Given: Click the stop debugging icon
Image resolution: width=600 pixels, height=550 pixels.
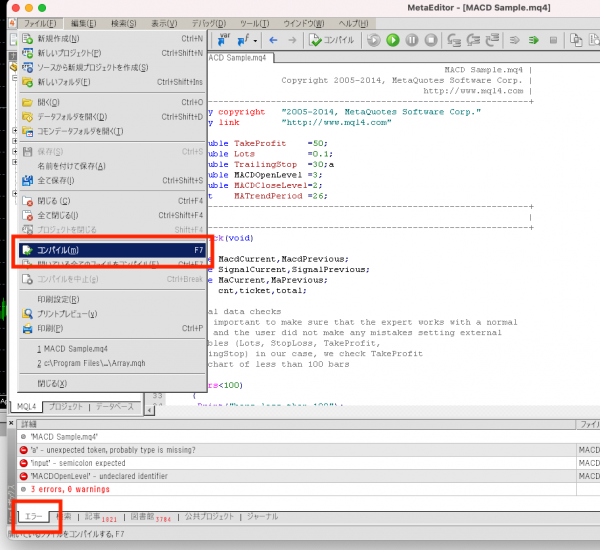Looking at the screenshot, I should 431,40.
